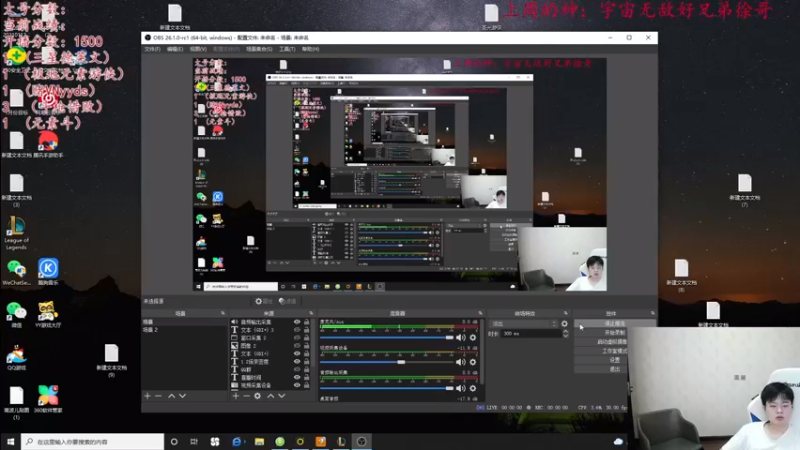This screenshot has width=800, height=450.
Task: Open the 文件(F) menu in OBS
Action: tap(152, 49)
